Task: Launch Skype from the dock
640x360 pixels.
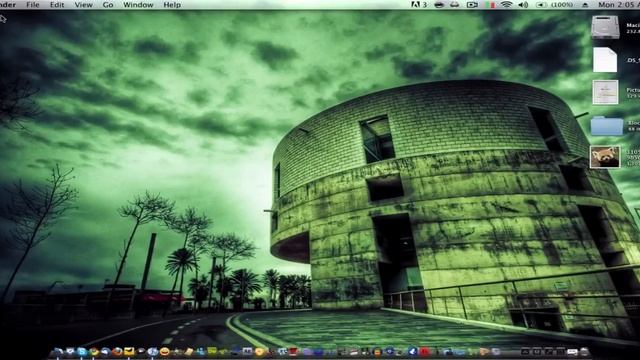Action: click(82, 351)
